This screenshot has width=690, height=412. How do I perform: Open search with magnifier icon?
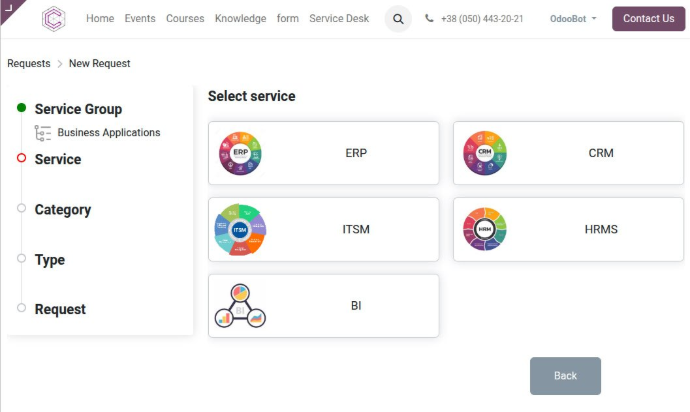(x=398, y=19)
